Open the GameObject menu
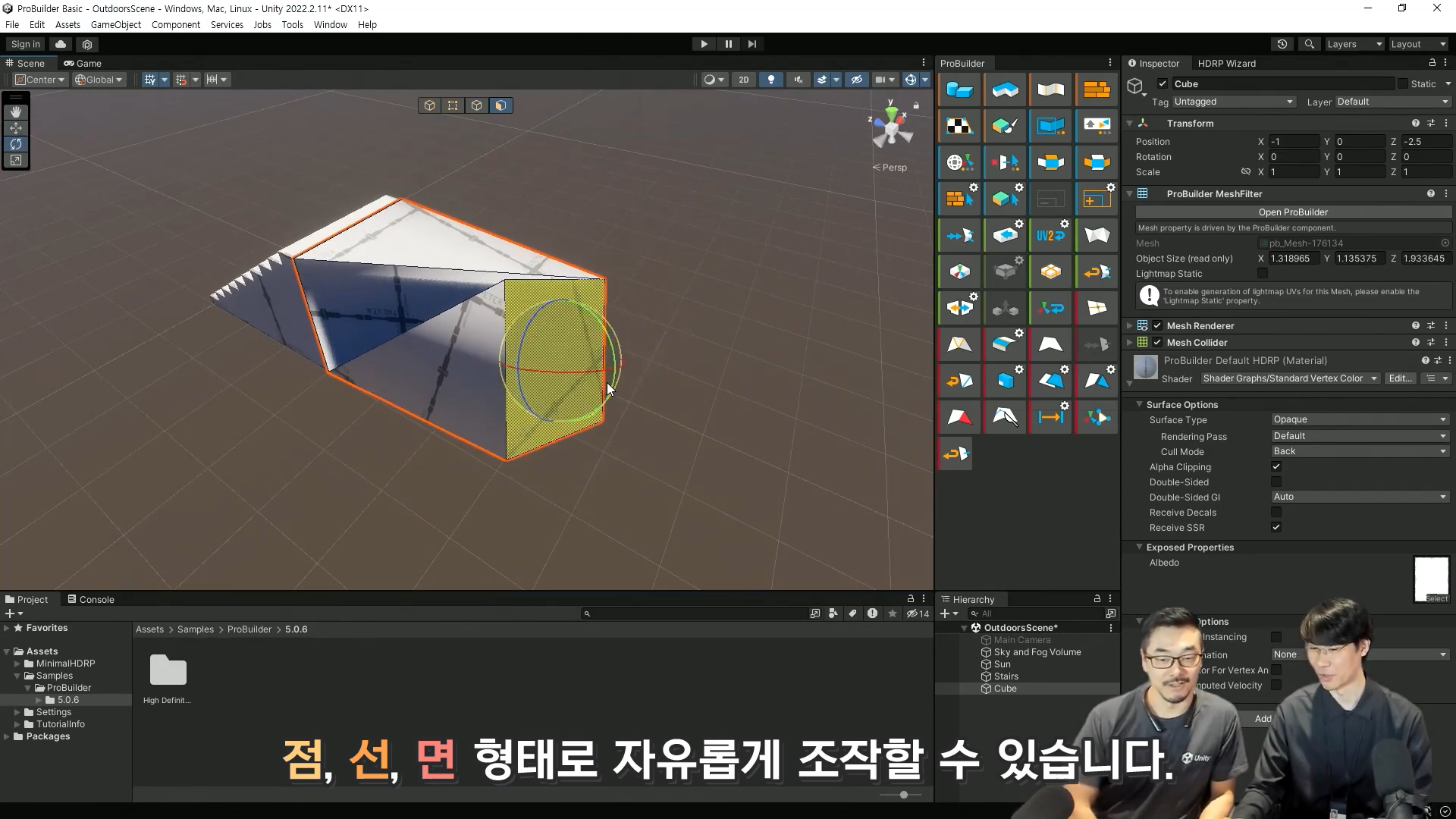This screenshot has width=1456, height=819. click(115, 24)
